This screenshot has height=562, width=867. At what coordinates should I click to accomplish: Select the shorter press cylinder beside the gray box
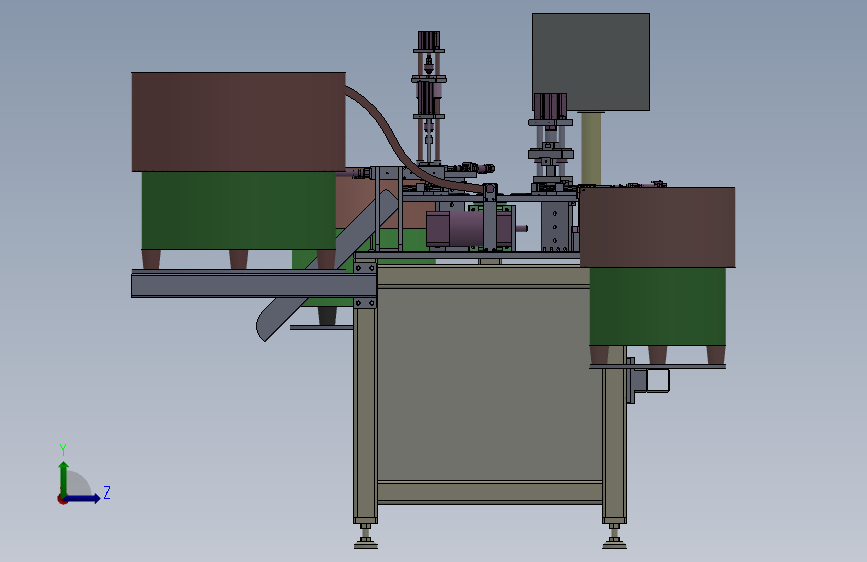click(550, 143)
